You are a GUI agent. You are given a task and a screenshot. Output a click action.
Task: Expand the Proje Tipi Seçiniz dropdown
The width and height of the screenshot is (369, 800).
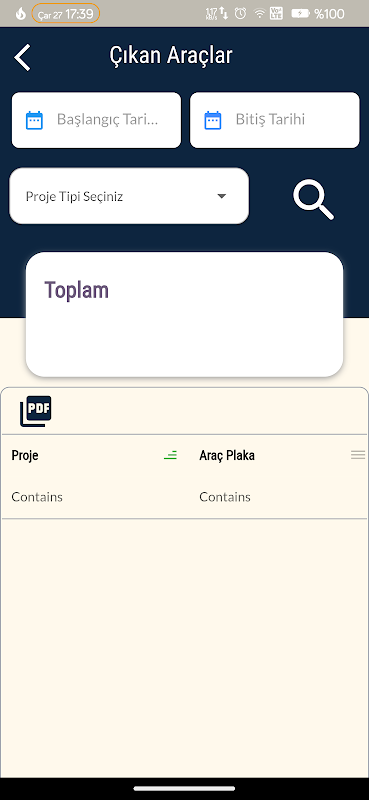coord(129,196)
